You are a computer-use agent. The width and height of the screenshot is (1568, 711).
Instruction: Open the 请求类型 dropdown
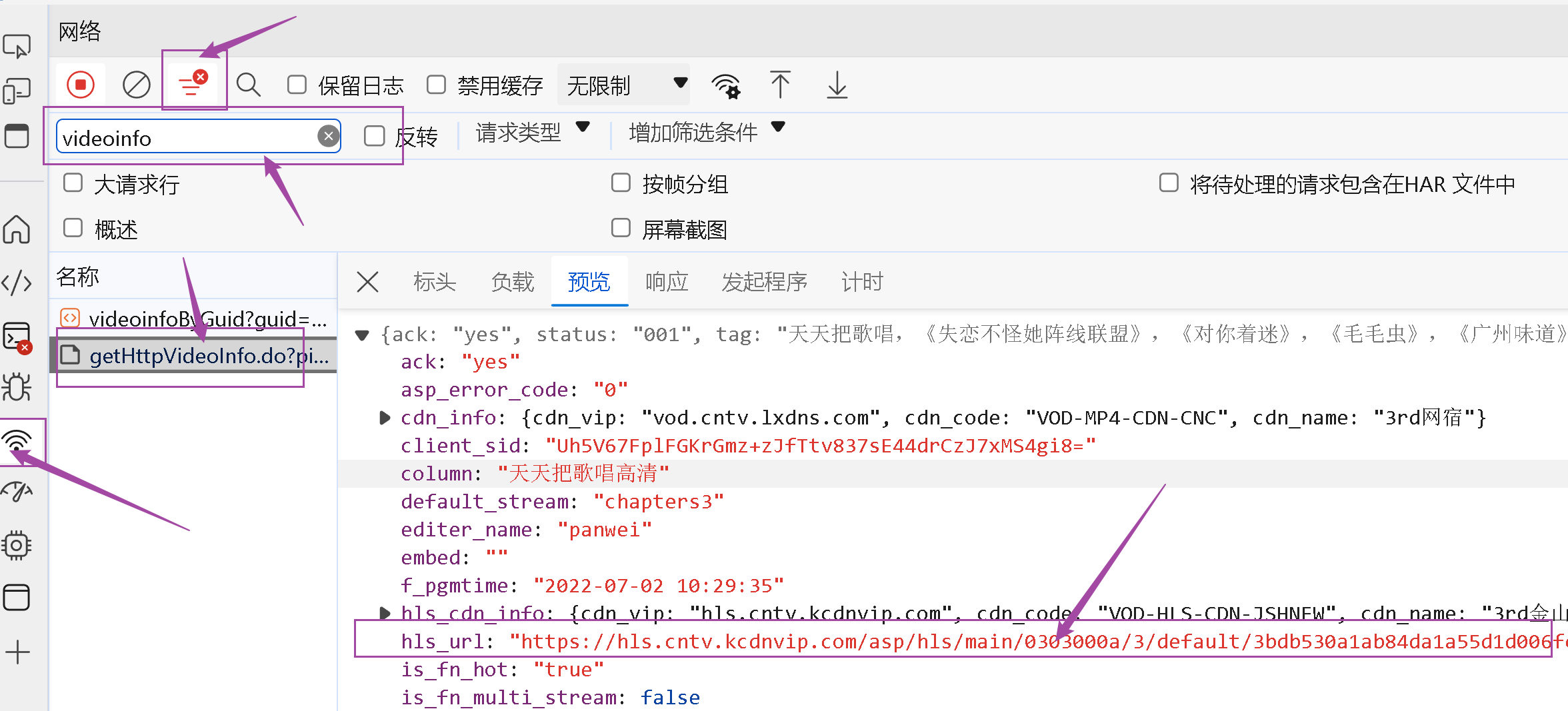click(533, 132)
